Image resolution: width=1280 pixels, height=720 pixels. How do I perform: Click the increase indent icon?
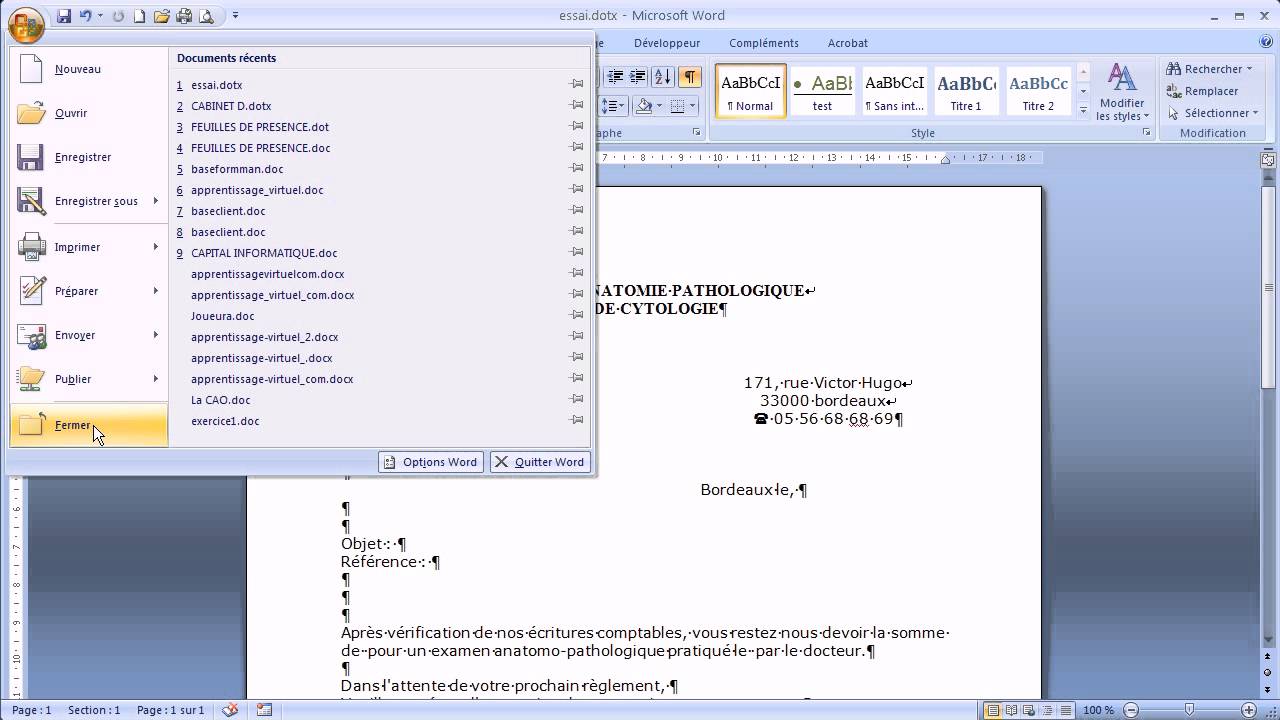coord(637,77)
